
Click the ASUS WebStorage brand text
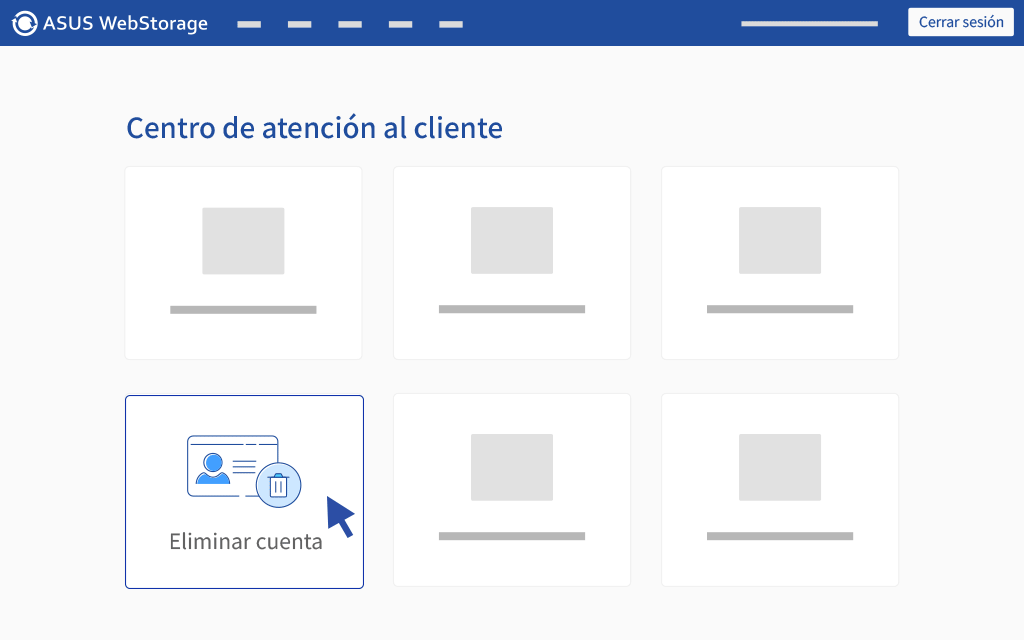(x=125, y=24)
